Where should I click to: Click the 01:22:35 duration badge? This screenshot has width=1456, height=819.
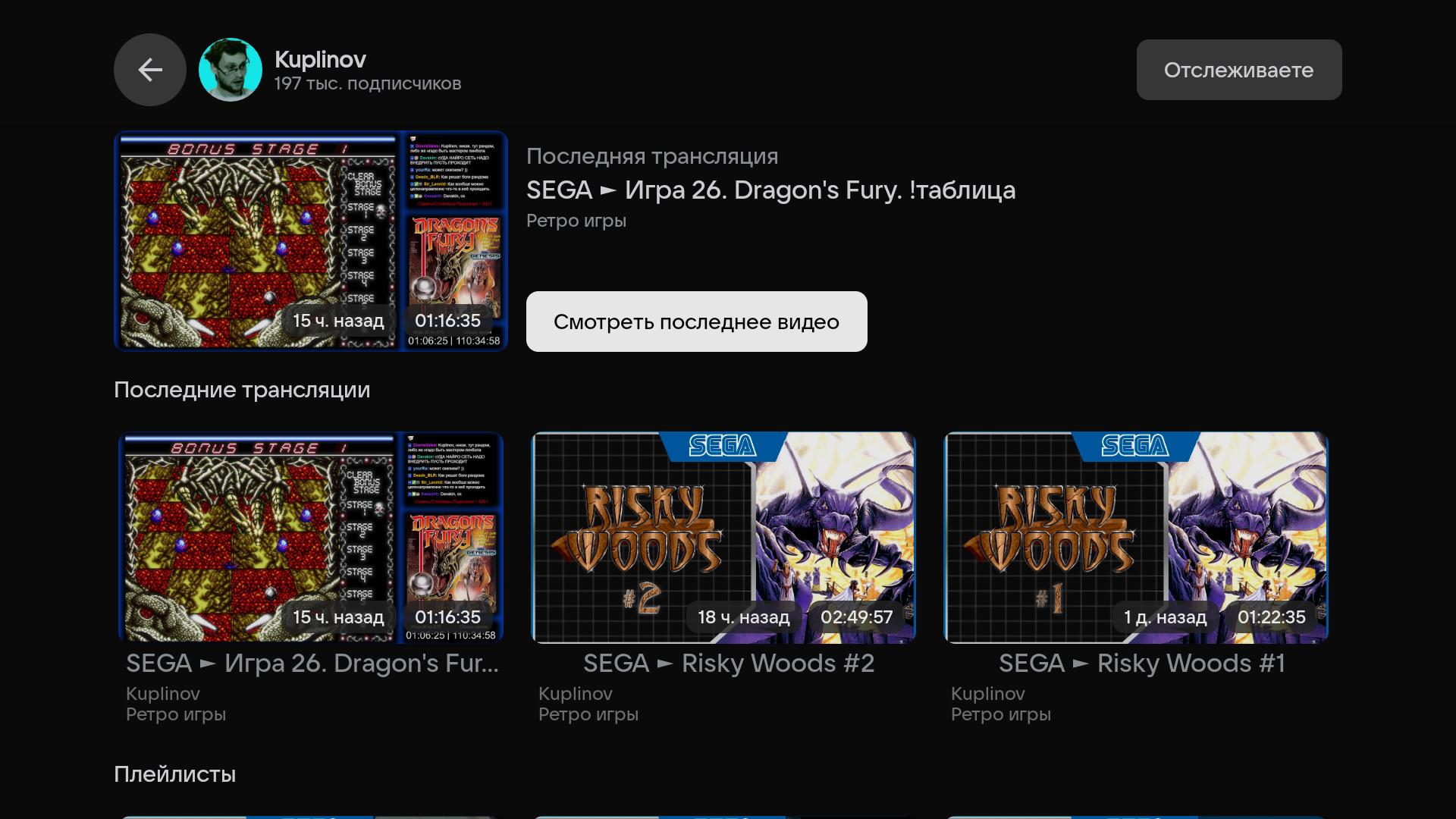(1272, 617)
